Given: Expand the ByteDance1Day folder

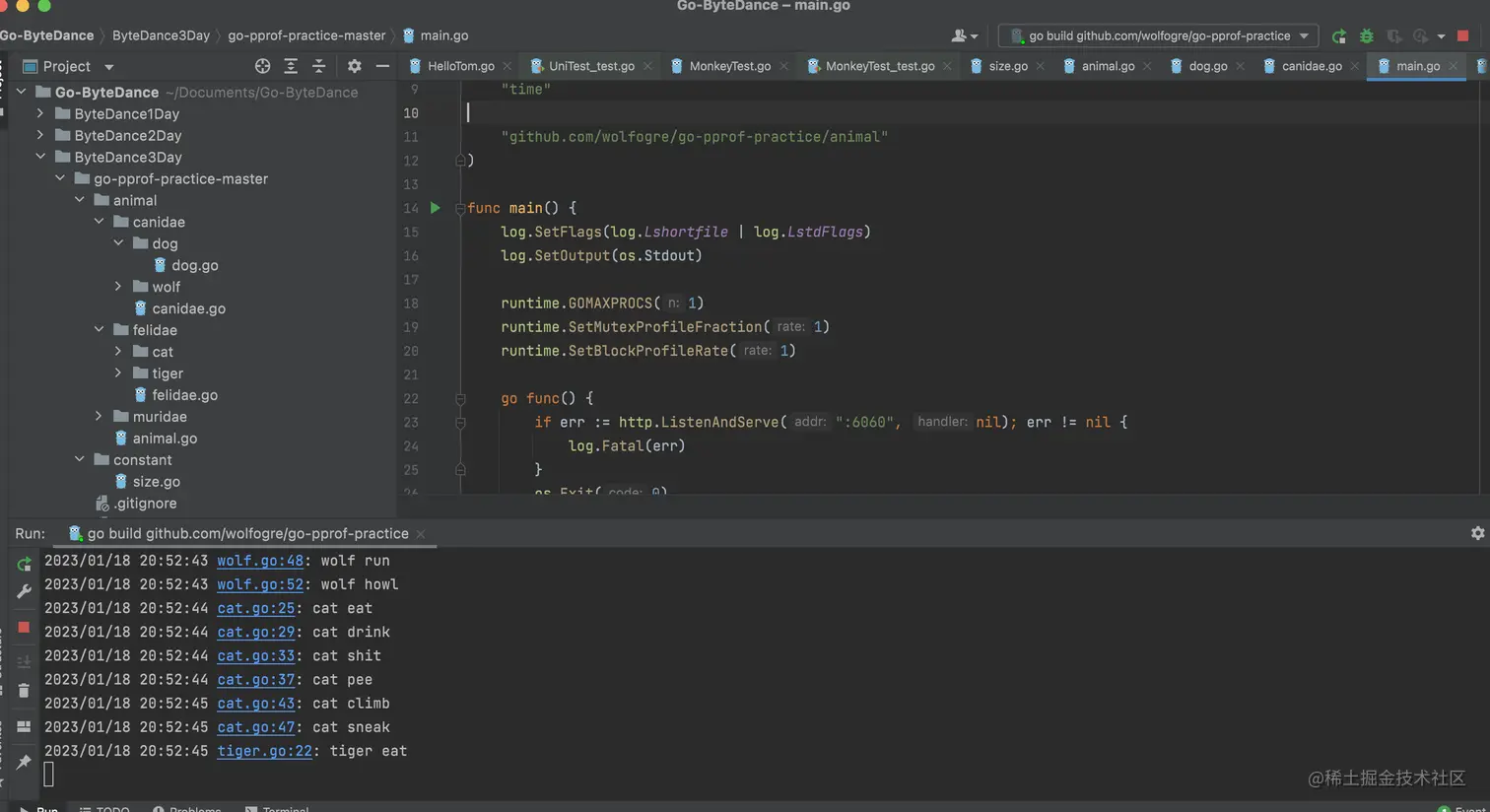Looking at the screenshot, I should point(40,113).
